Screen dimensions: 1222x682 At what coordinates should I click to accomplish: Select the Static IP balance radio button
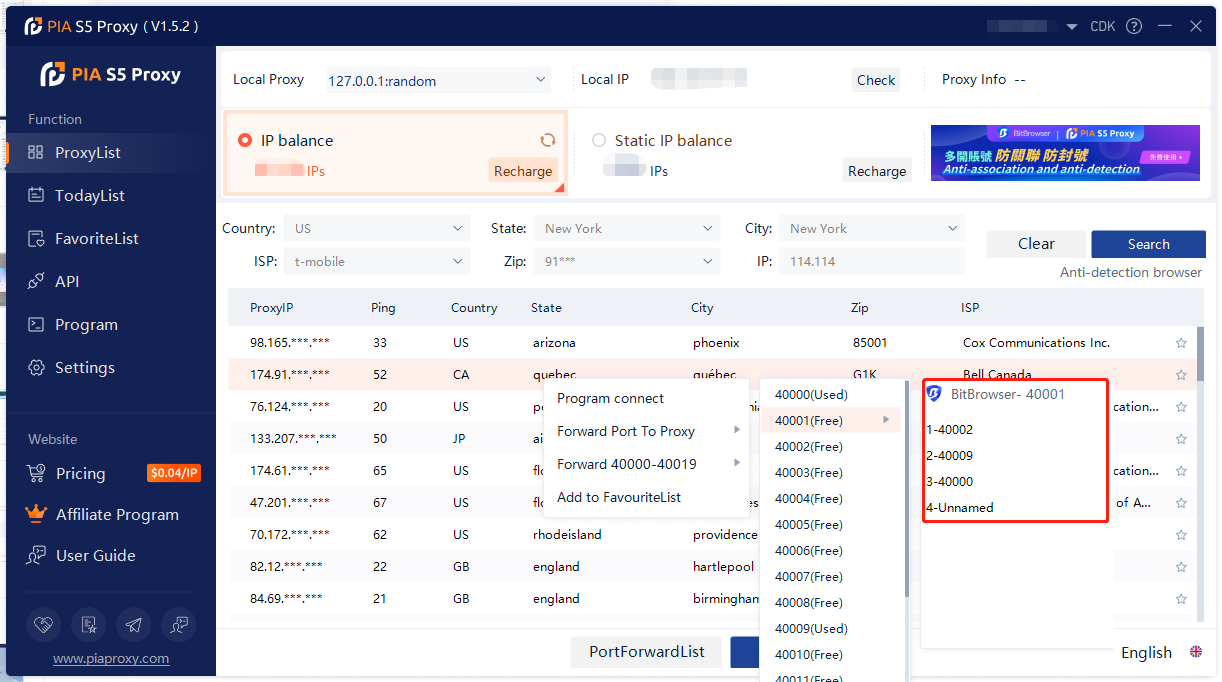pyautogui.click(x=599, y=141)
